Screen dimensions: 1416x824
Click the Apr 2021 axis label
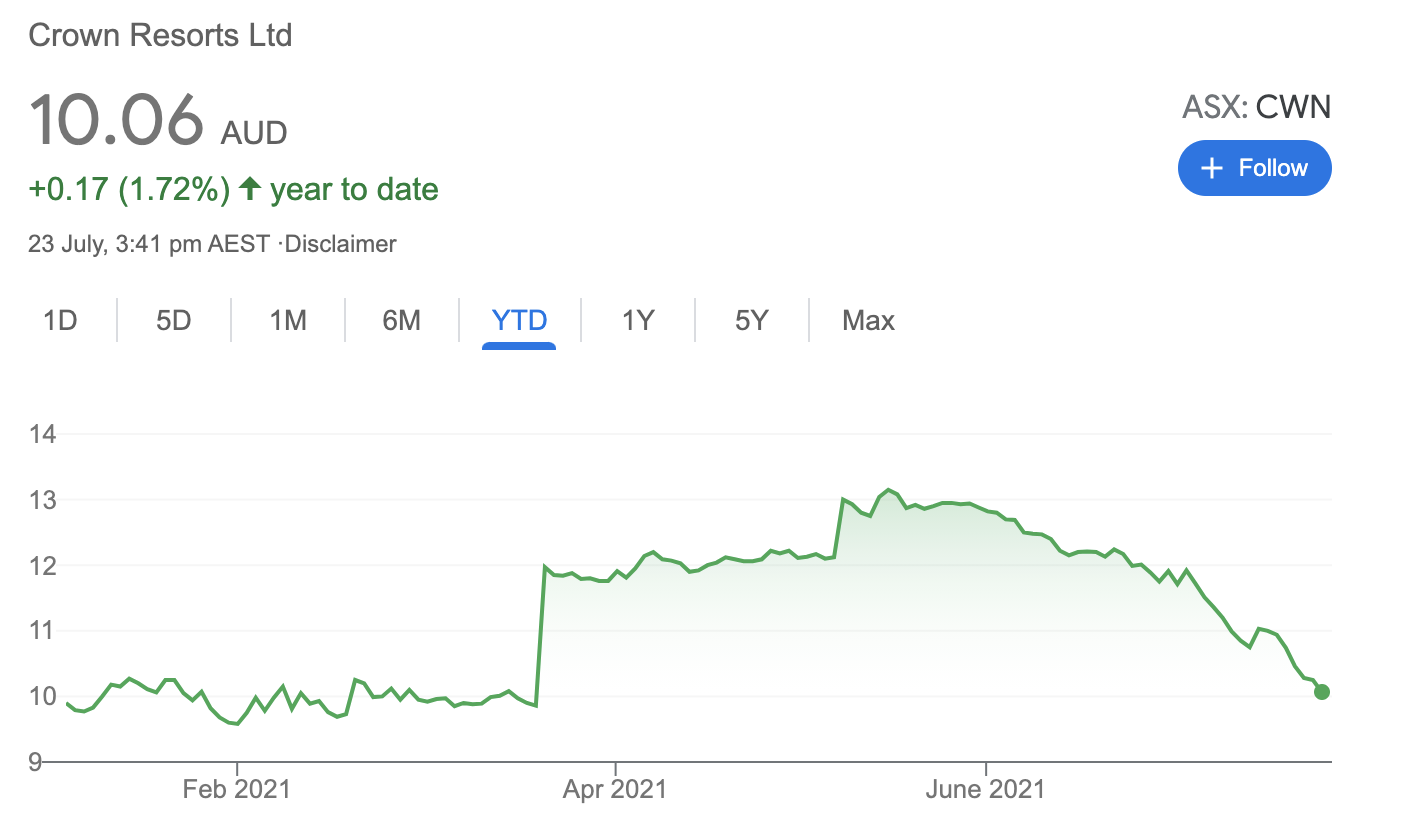click(614, 789)
